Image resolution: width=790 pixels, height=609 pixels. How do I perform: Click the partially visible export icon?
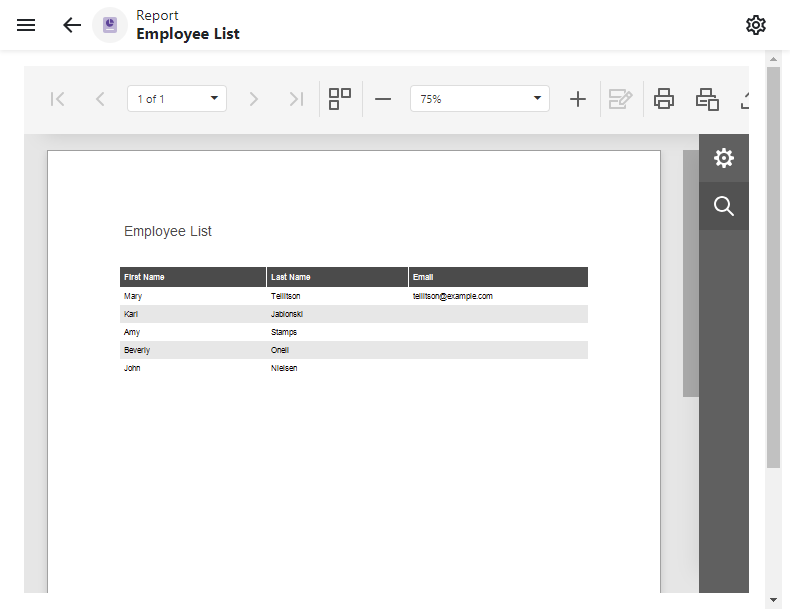pos(745,100)
